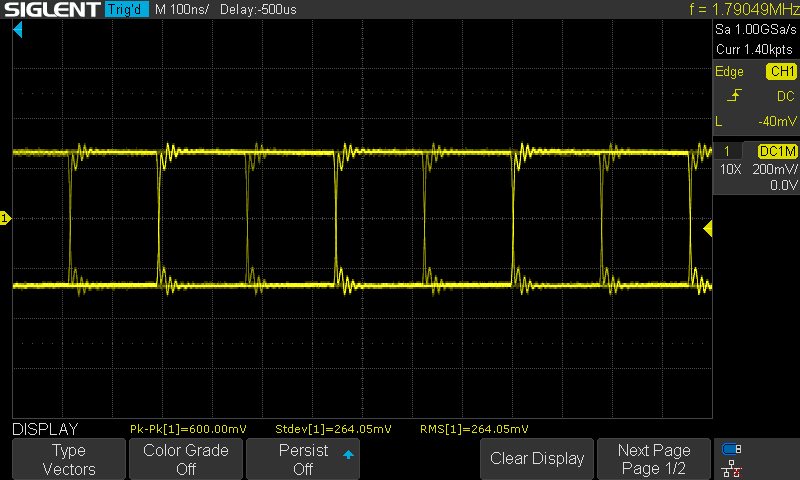Click the channel 1 number indicator

[726, 151]
